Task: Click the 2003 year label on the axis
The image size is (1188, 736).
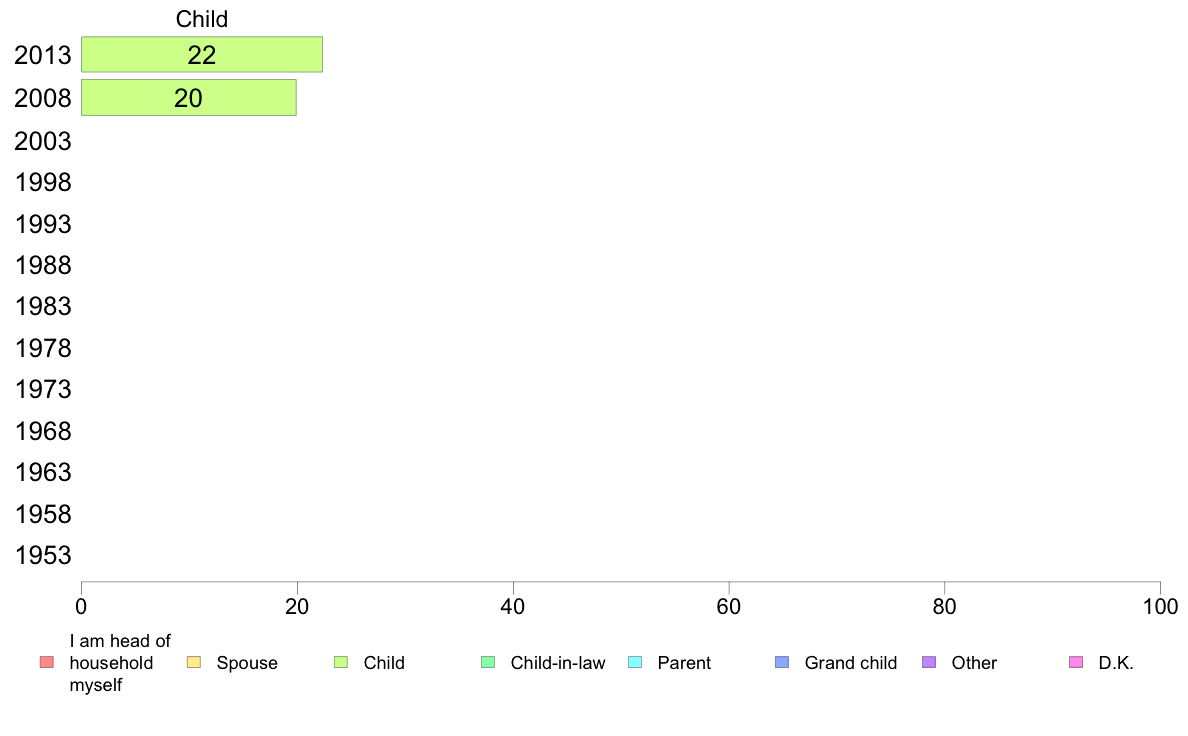Action: 43,141
